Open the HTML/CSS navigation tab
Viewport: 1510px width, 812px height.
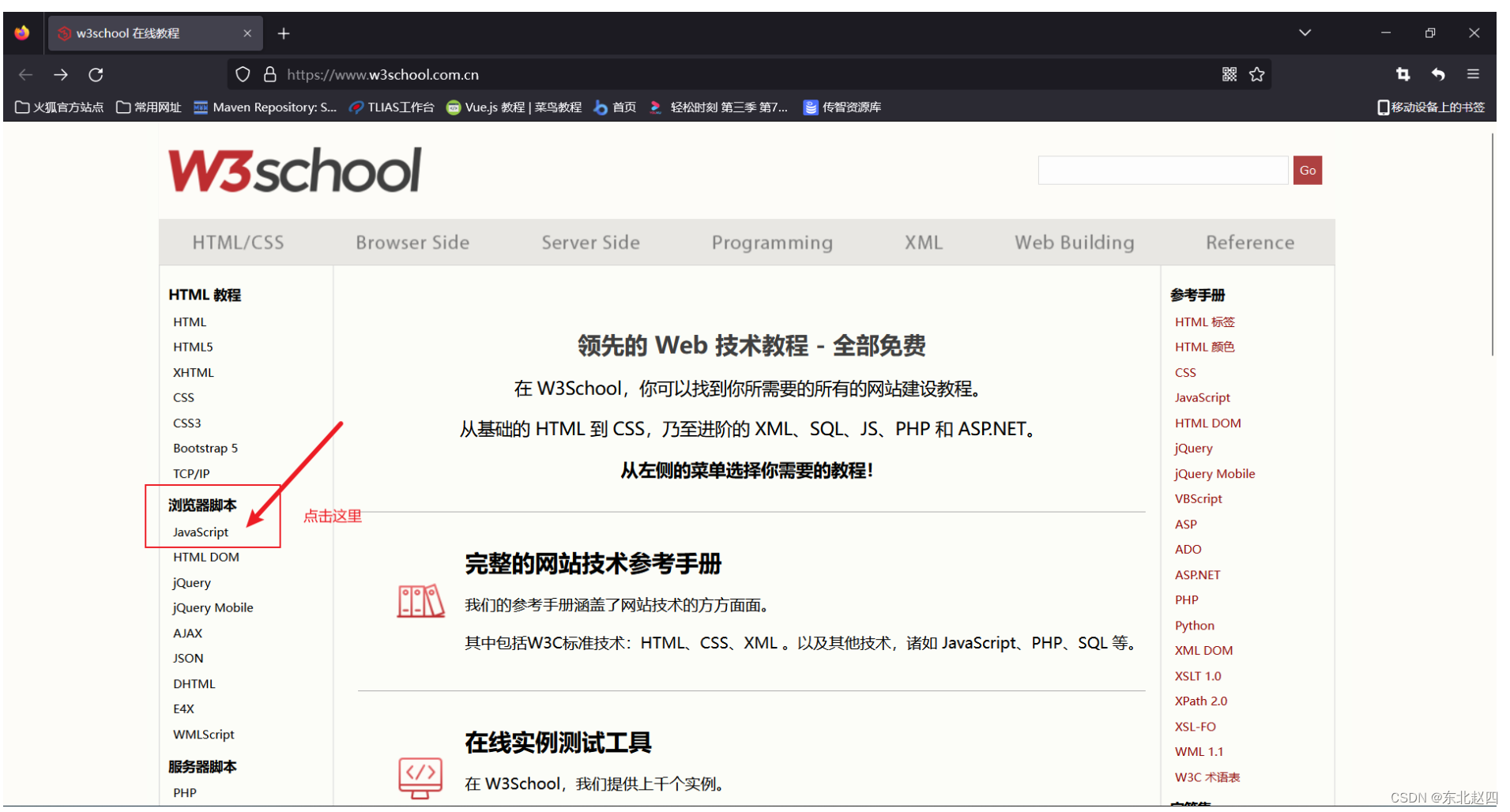tap(238, 242)
